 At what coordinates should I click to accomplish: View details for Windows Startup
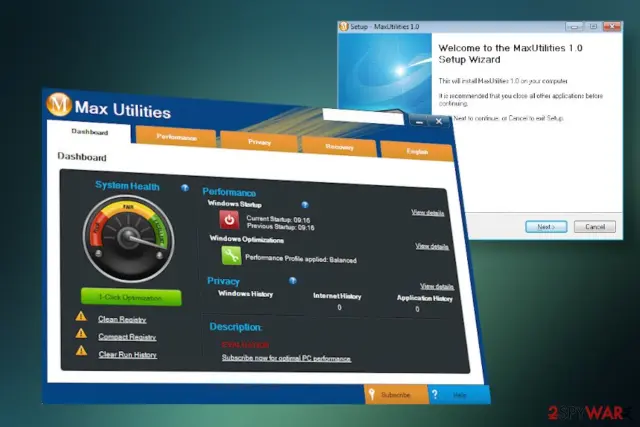(427, 212)
